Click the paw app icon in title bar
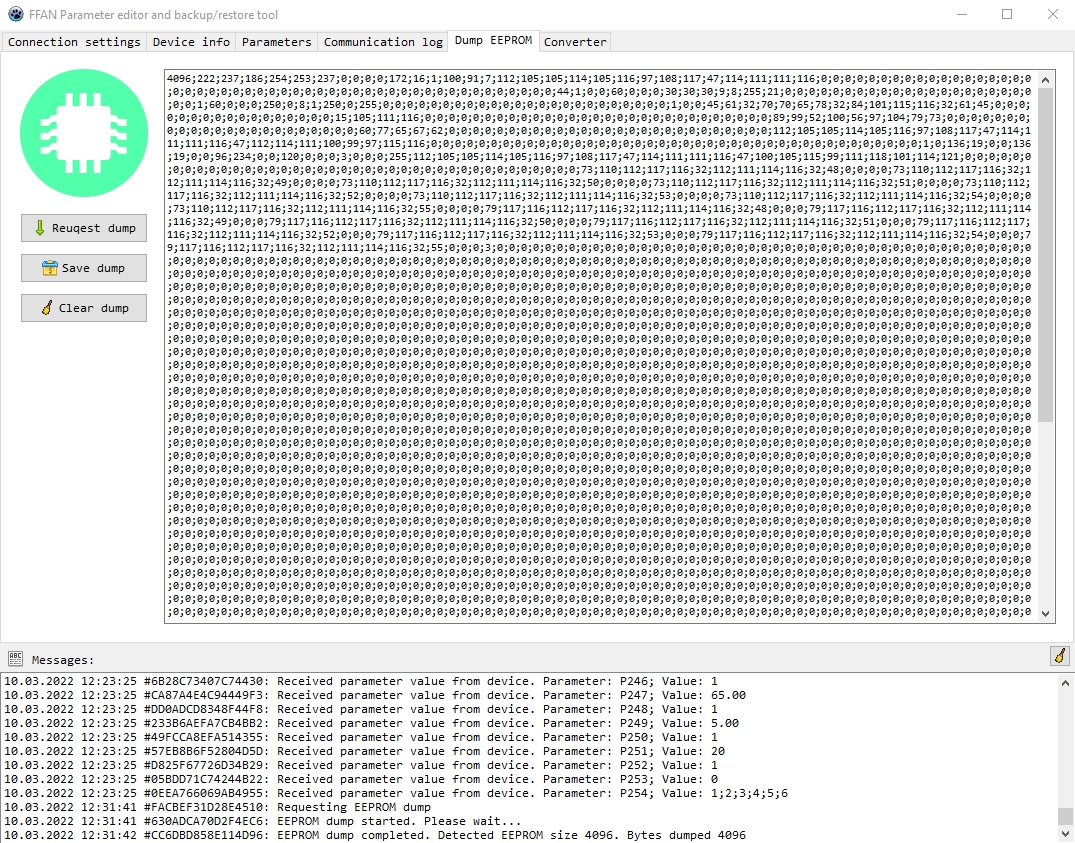Viewport: 1075px width, 843px height. 15,15
